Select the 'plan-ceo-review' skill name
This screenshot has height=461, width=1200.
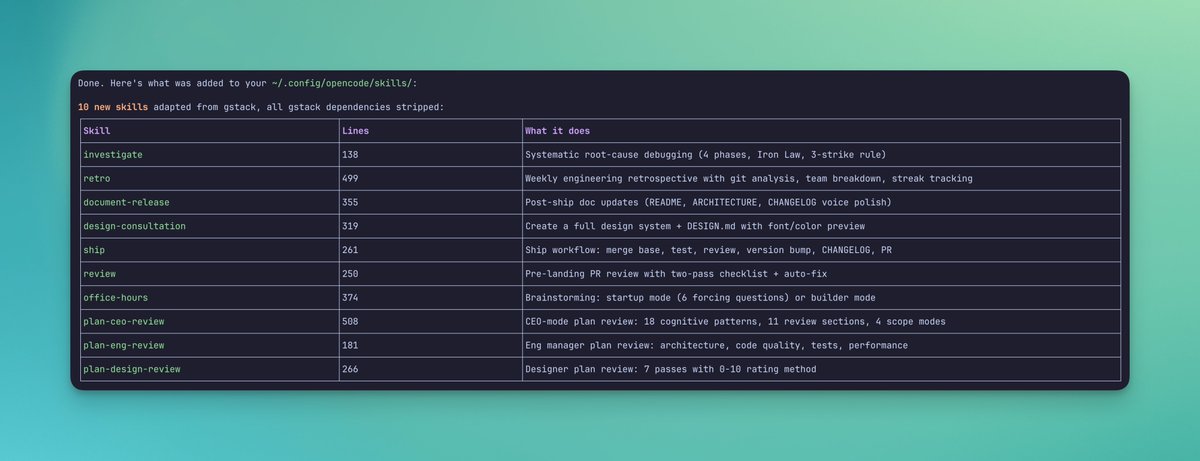click(x=123, y=322)
